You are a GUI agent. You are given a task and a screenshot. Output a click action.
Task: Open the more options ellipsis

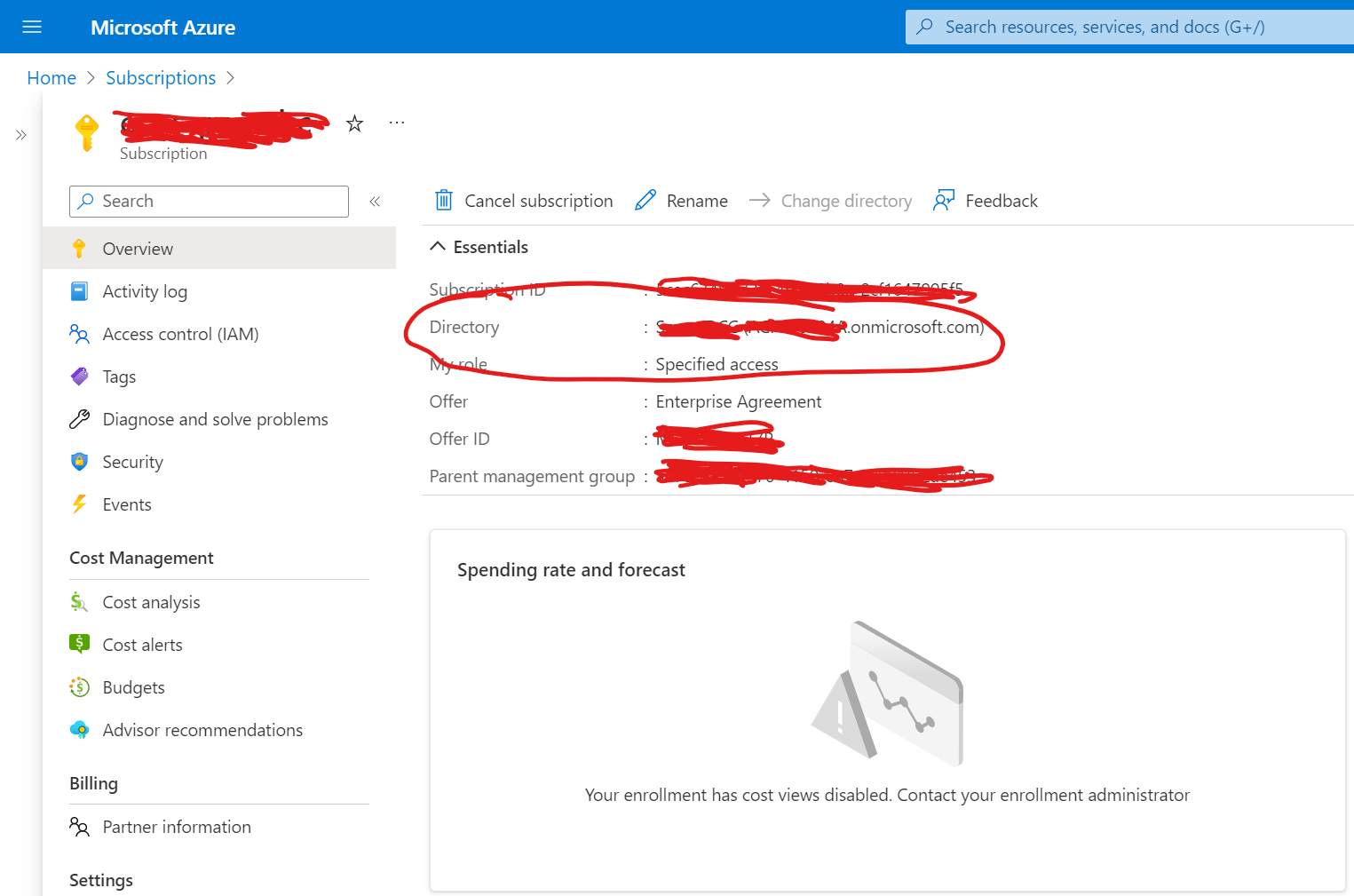coord(397,123)
